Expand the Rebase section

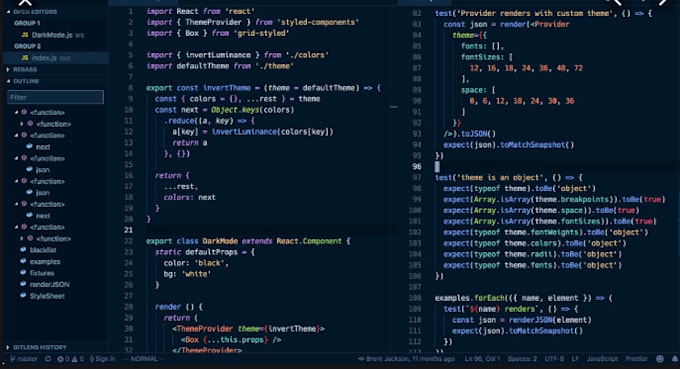point(8,69)
